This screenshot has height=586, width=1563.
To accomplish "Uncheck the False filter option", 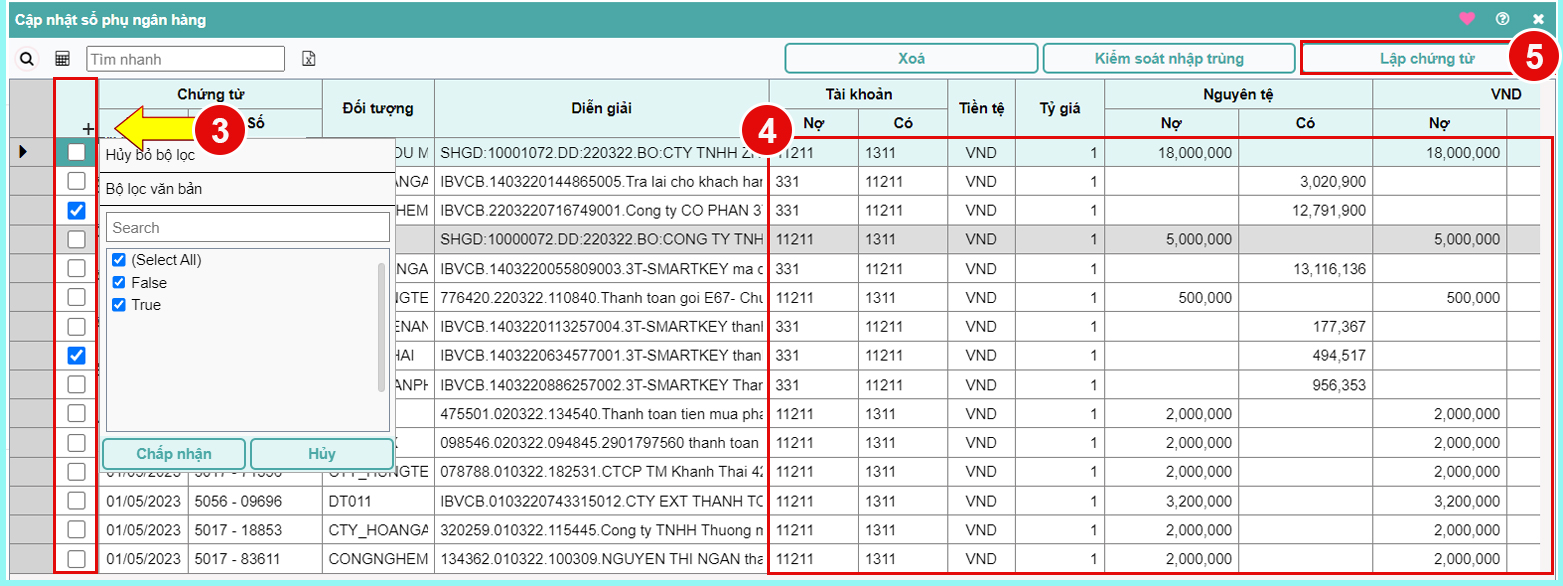I will click(x=119, y=283).
